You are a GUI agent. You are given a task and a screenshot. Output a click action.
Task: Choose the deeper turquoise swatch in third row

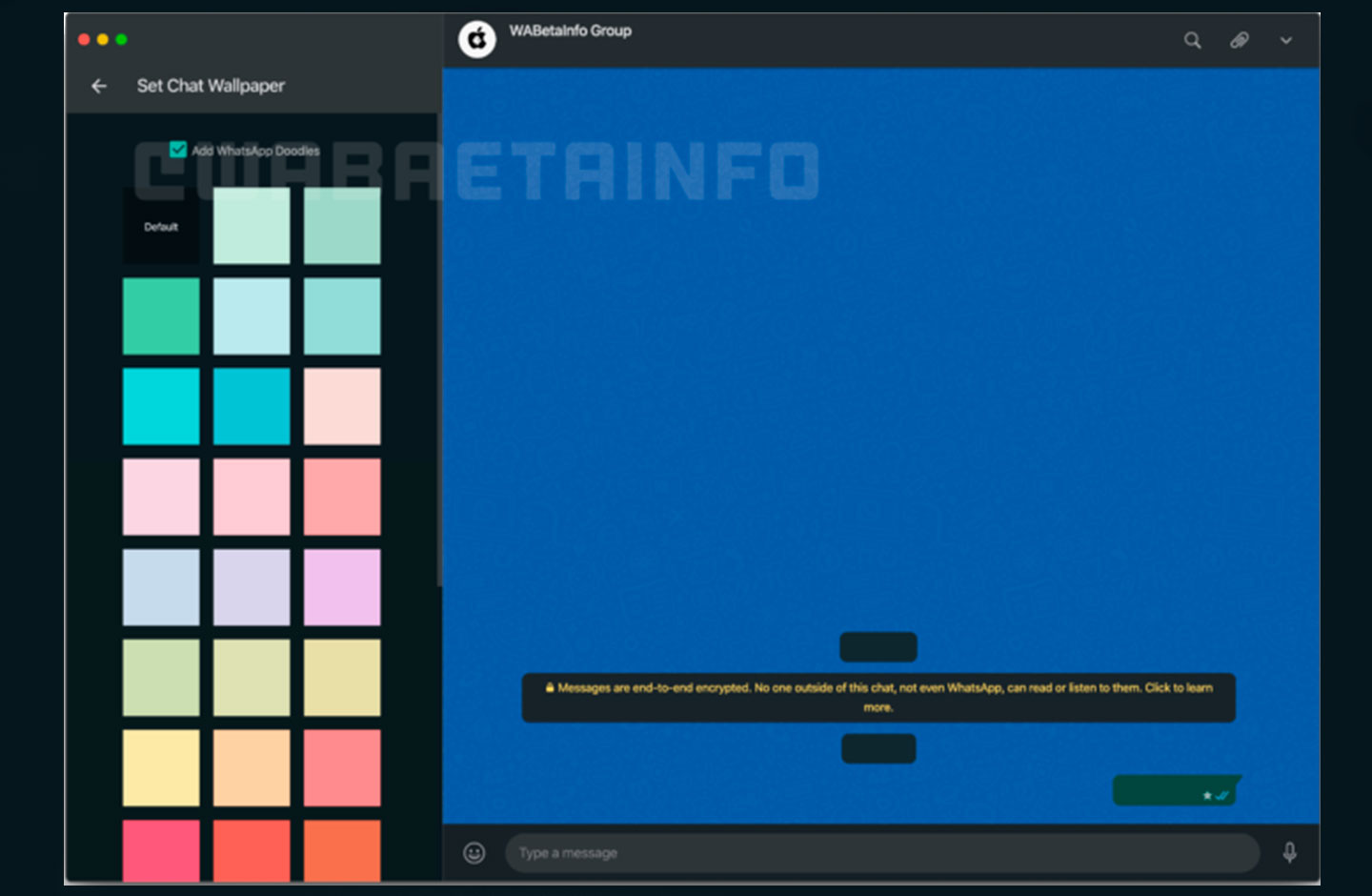coord(252,407)
